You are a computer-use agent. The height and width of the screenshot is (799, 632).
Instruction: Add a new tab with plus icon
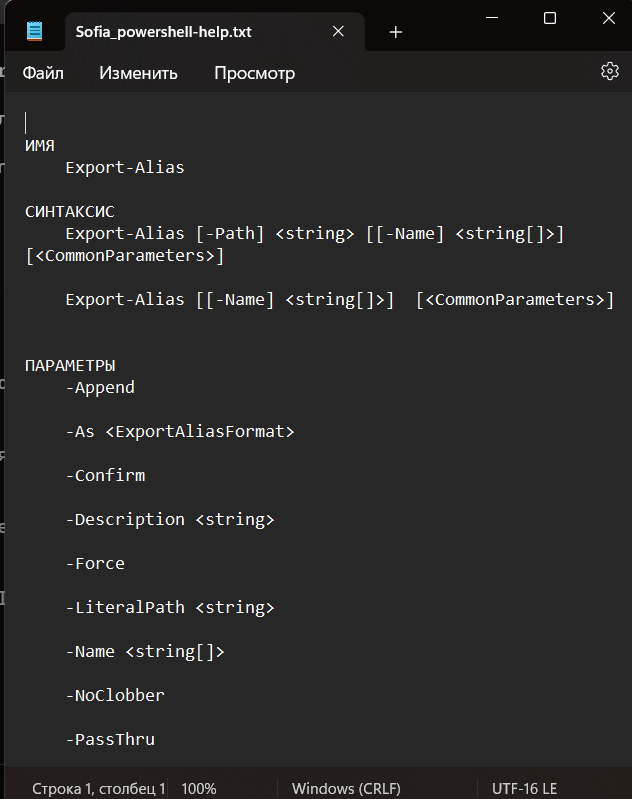coord(396,32)
